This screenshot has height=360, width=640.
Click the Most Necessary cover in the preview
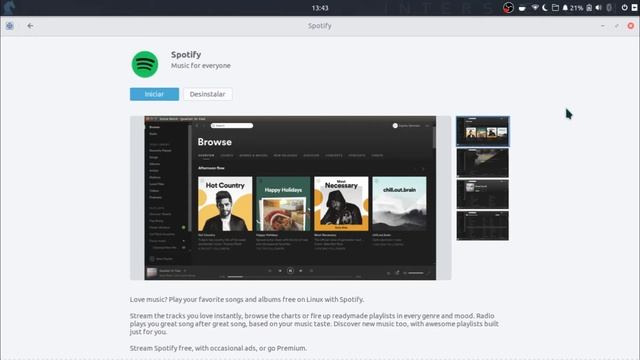point(341,204)
